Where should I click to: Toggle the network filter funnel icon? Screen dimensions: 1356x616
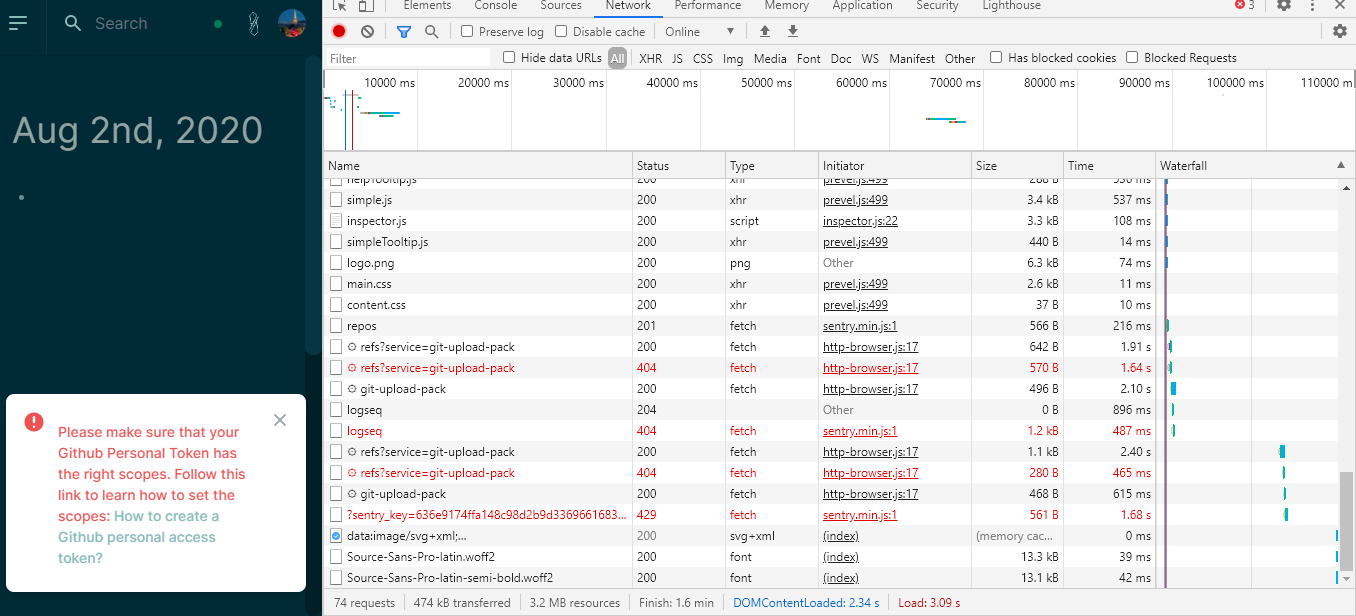(404, 31)
